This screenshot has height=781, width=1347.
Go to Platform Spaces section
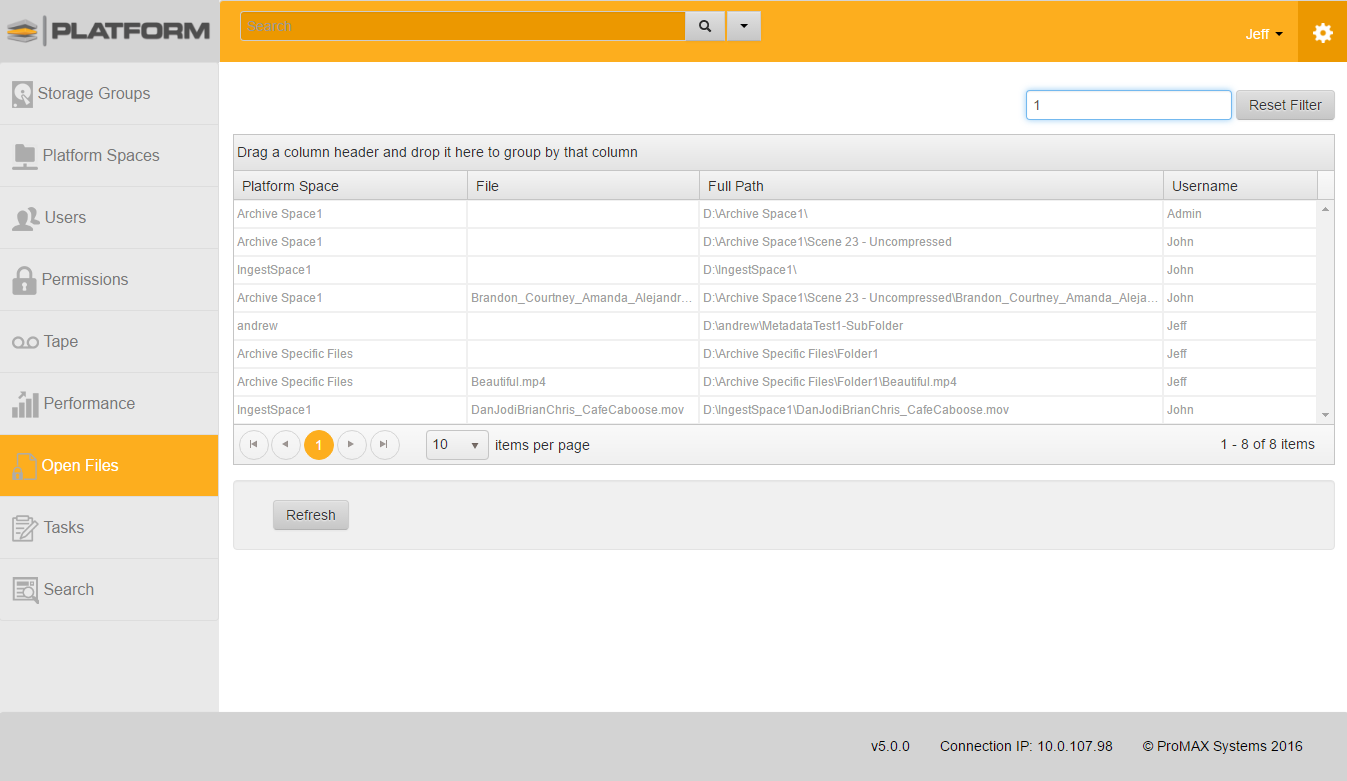coord(109,156)
